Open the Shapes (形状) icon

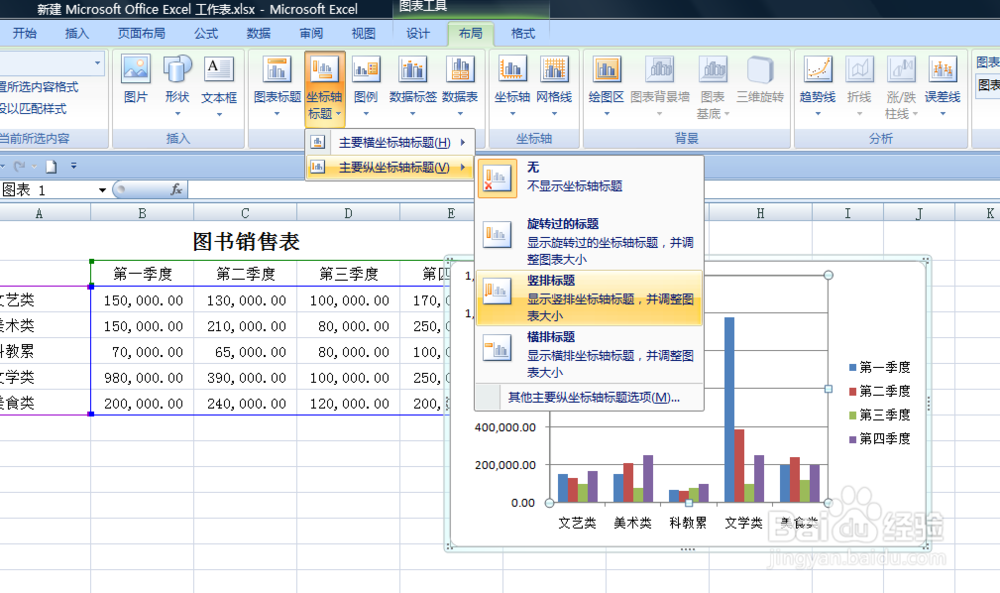(177, 70)
